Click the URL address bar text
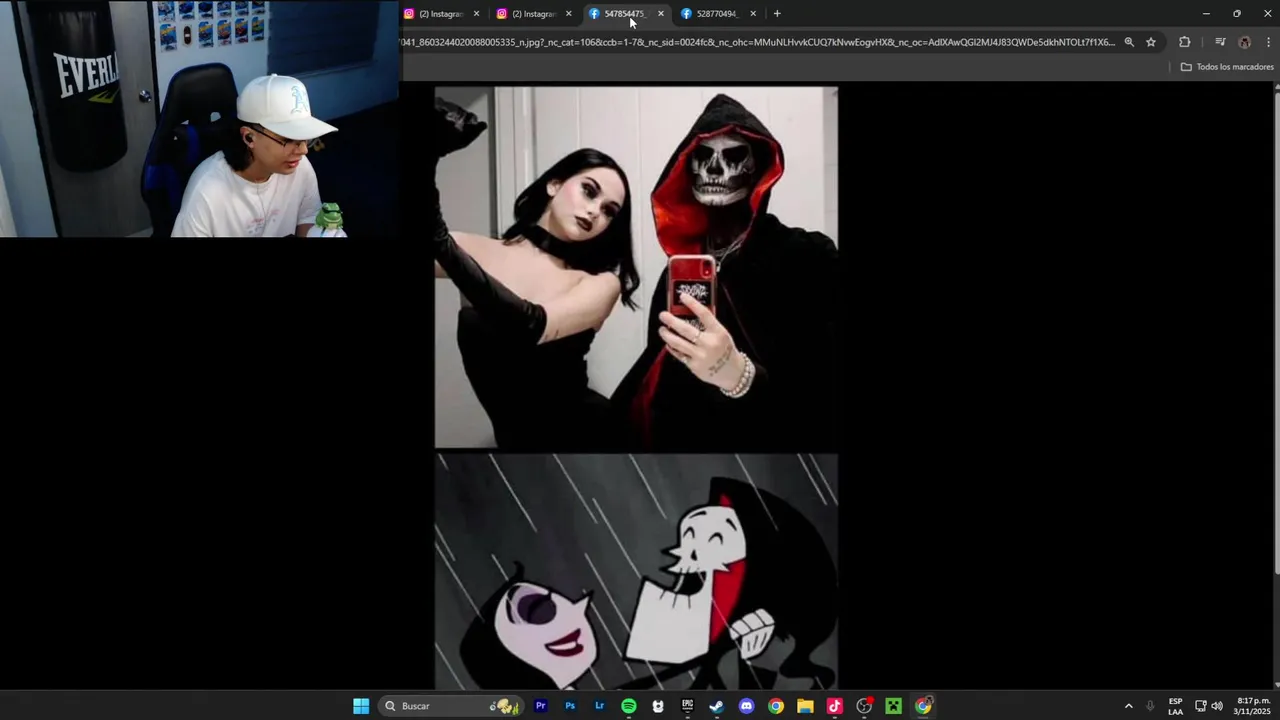The height and width of the screenshot is (720, 1280). (758, 42)
